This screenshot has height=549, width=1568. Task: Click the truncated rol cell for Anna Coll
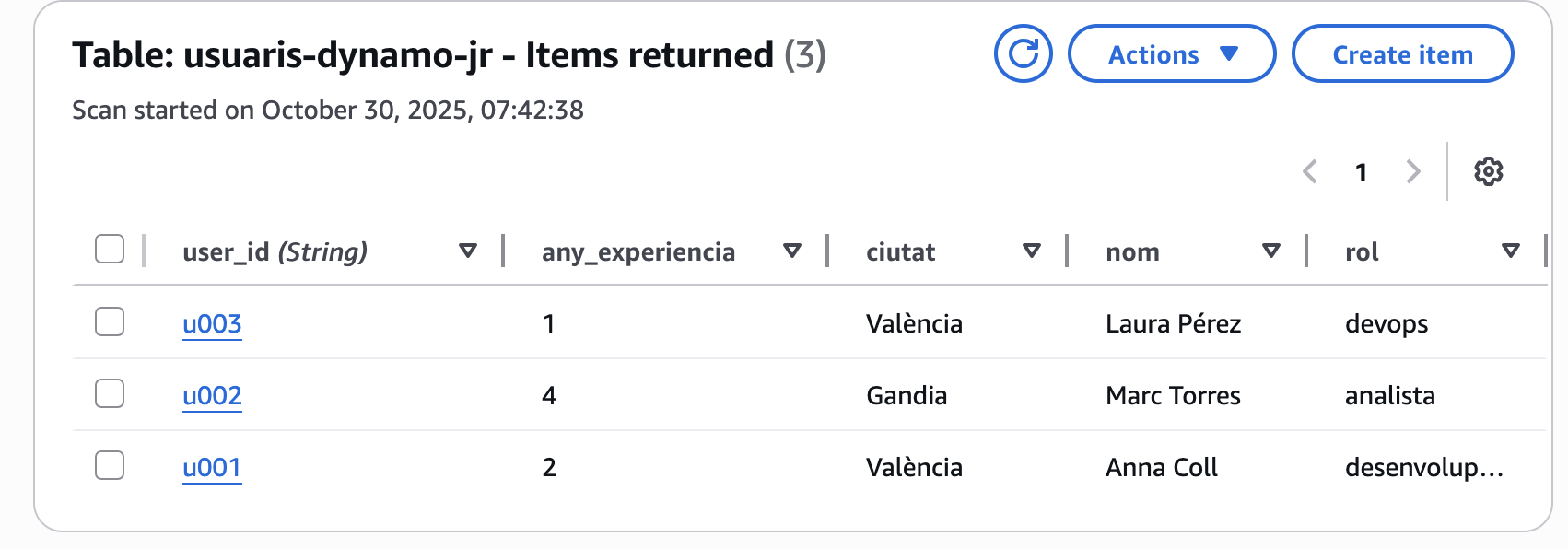[x=1423, y=468]
